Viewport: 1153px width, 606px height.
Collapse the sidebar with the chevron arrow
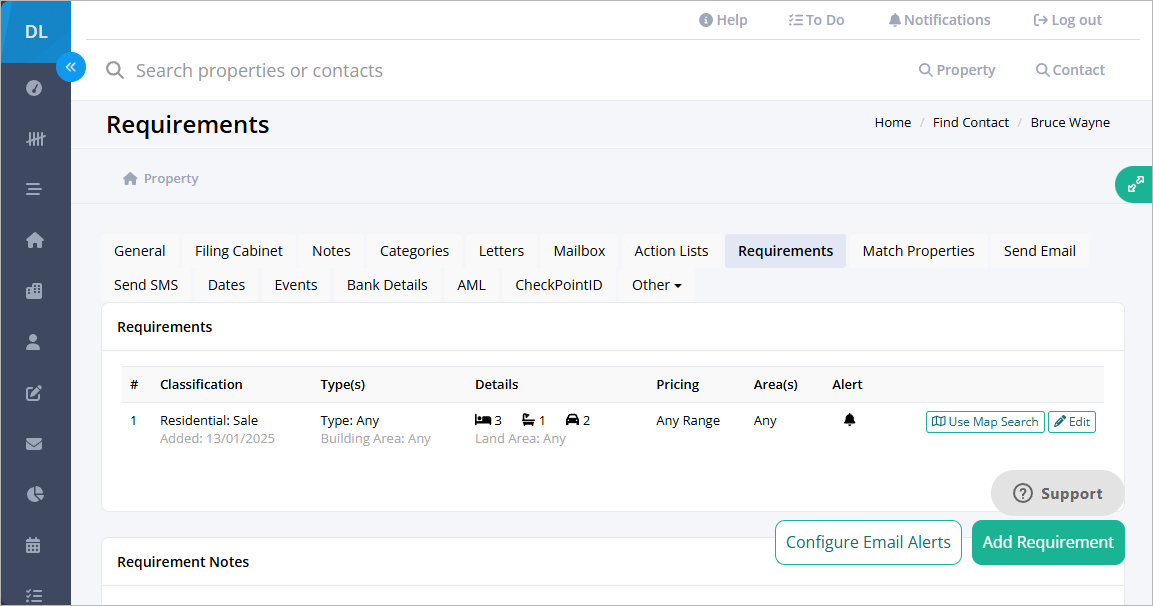pos(71,66)
